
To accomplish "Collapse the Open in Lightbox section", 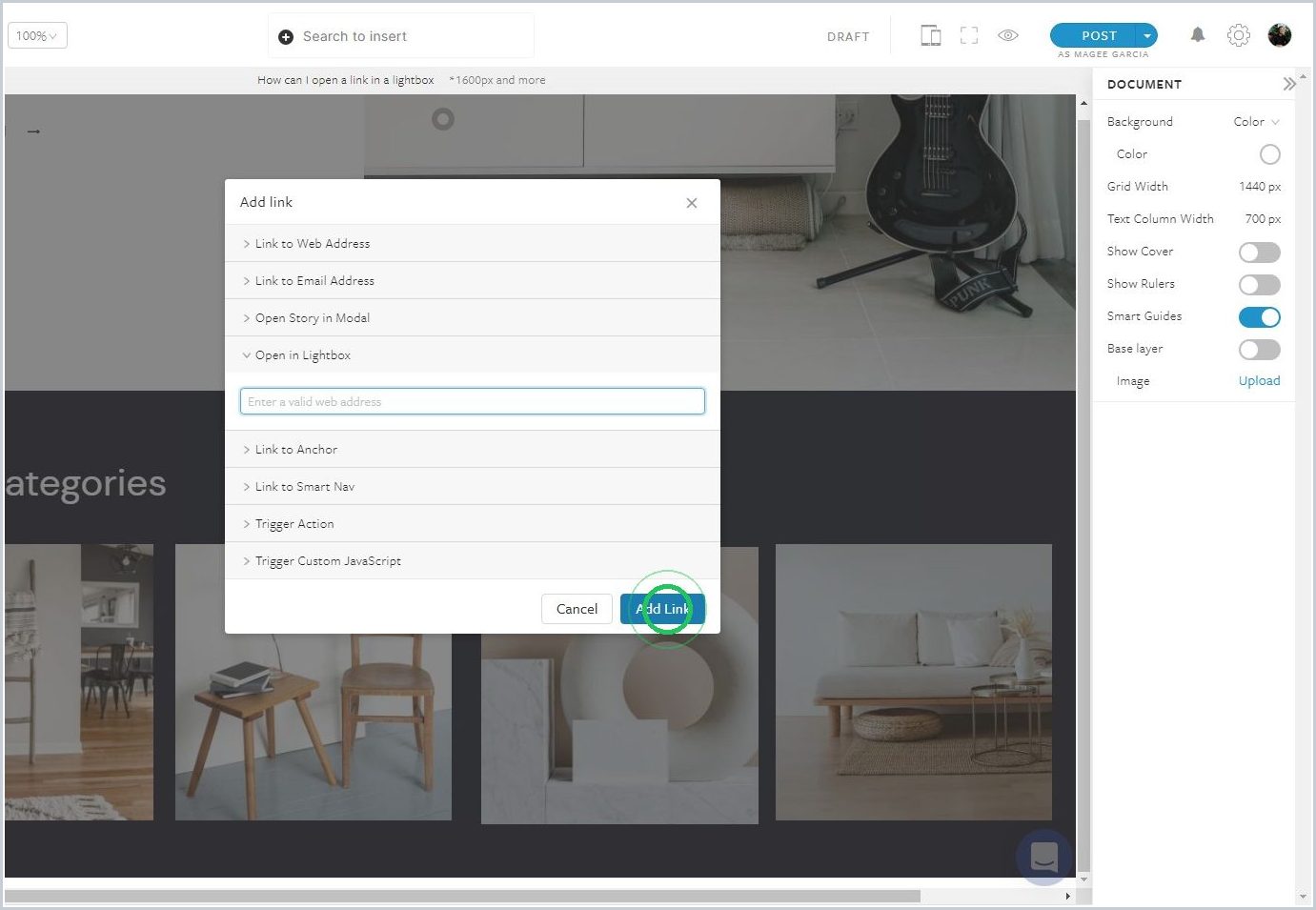I will coord(473,355).
